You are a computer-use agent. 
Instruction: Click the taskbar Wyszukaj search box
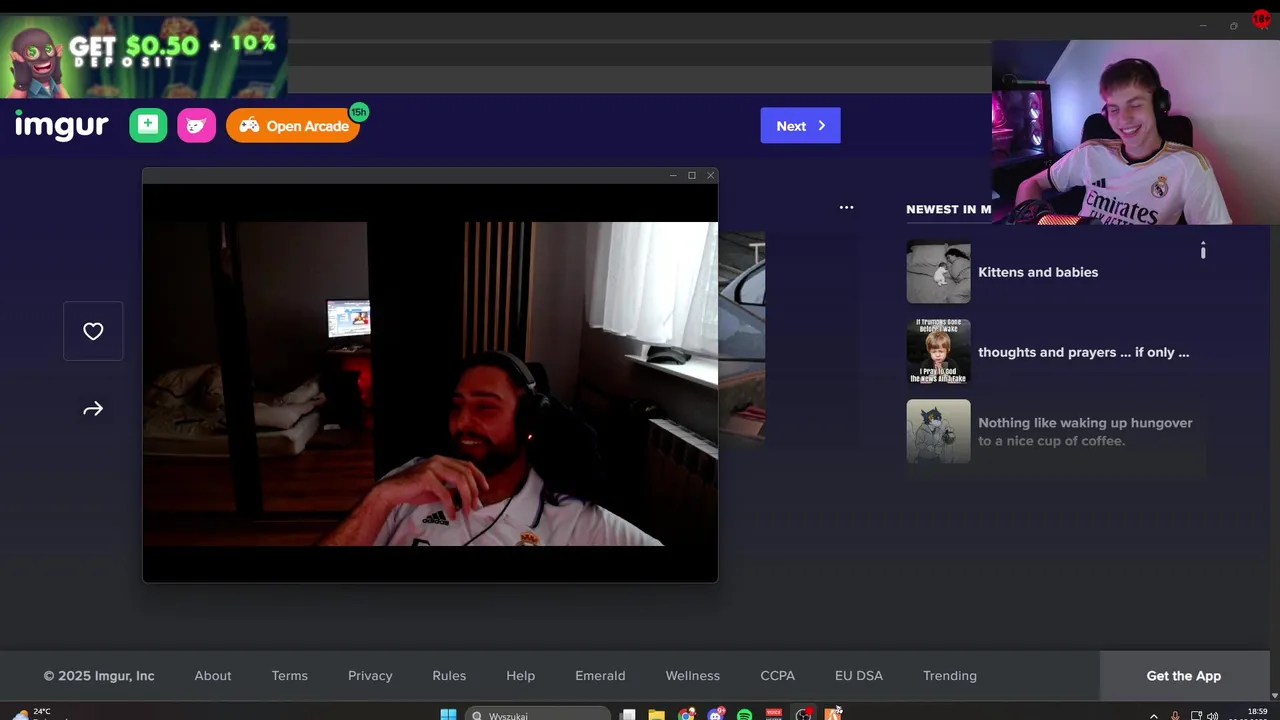pos(537,715)
